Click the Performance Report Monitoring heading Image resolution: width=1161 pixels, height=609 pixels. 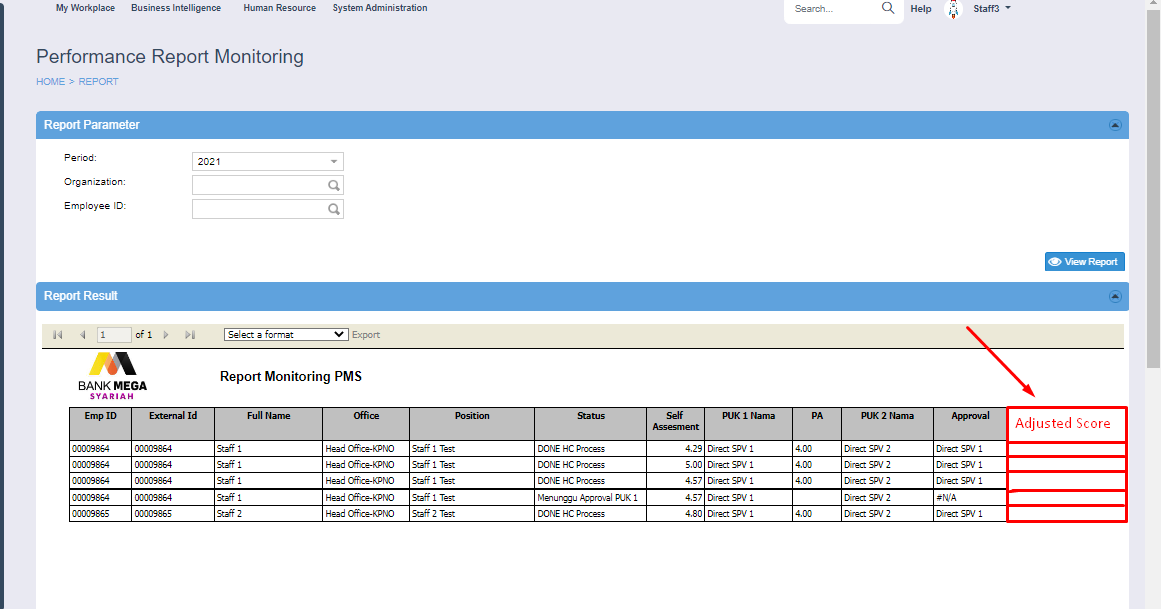click(170, 57)
